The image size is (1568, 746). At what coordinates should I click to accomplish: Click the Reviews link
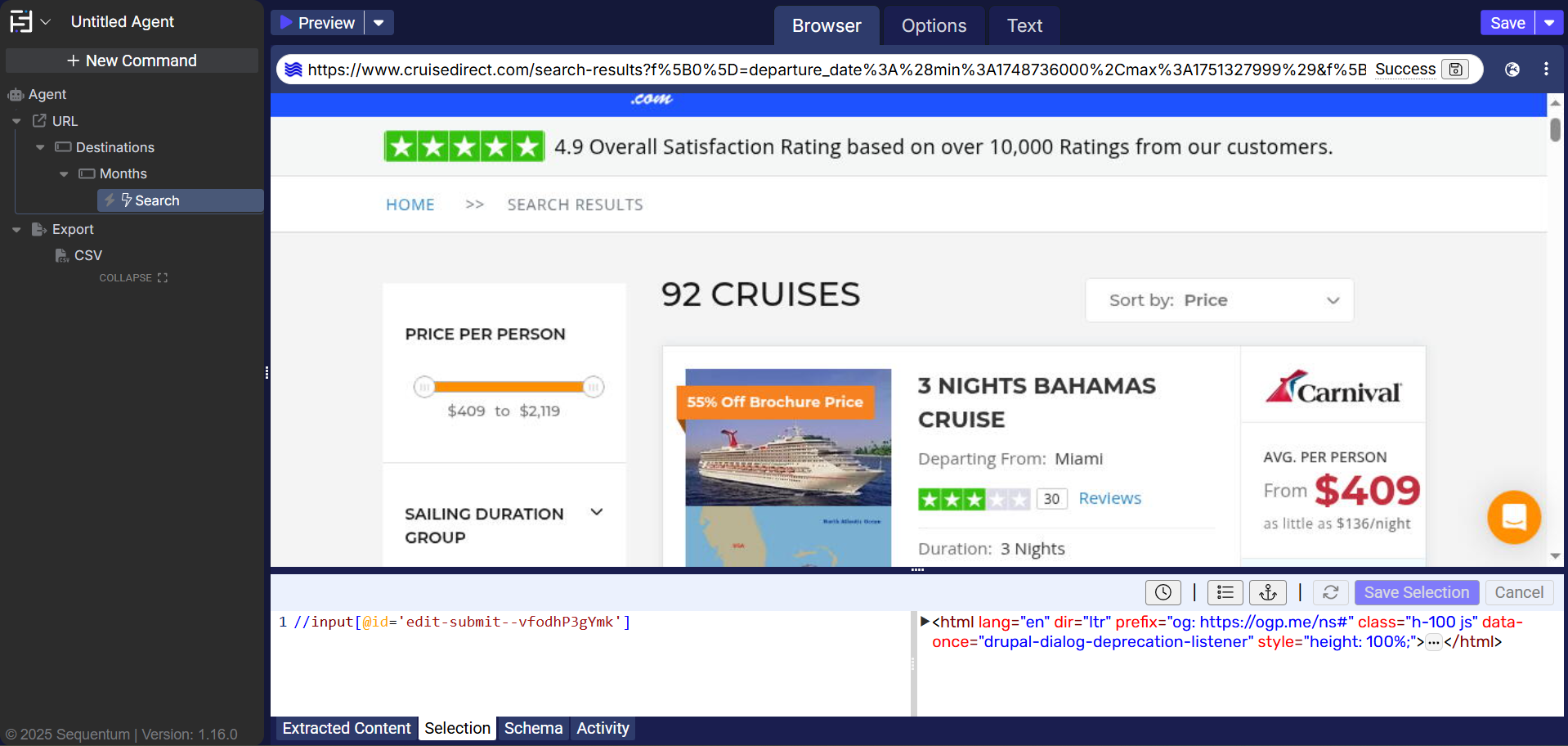(1109, 498)
